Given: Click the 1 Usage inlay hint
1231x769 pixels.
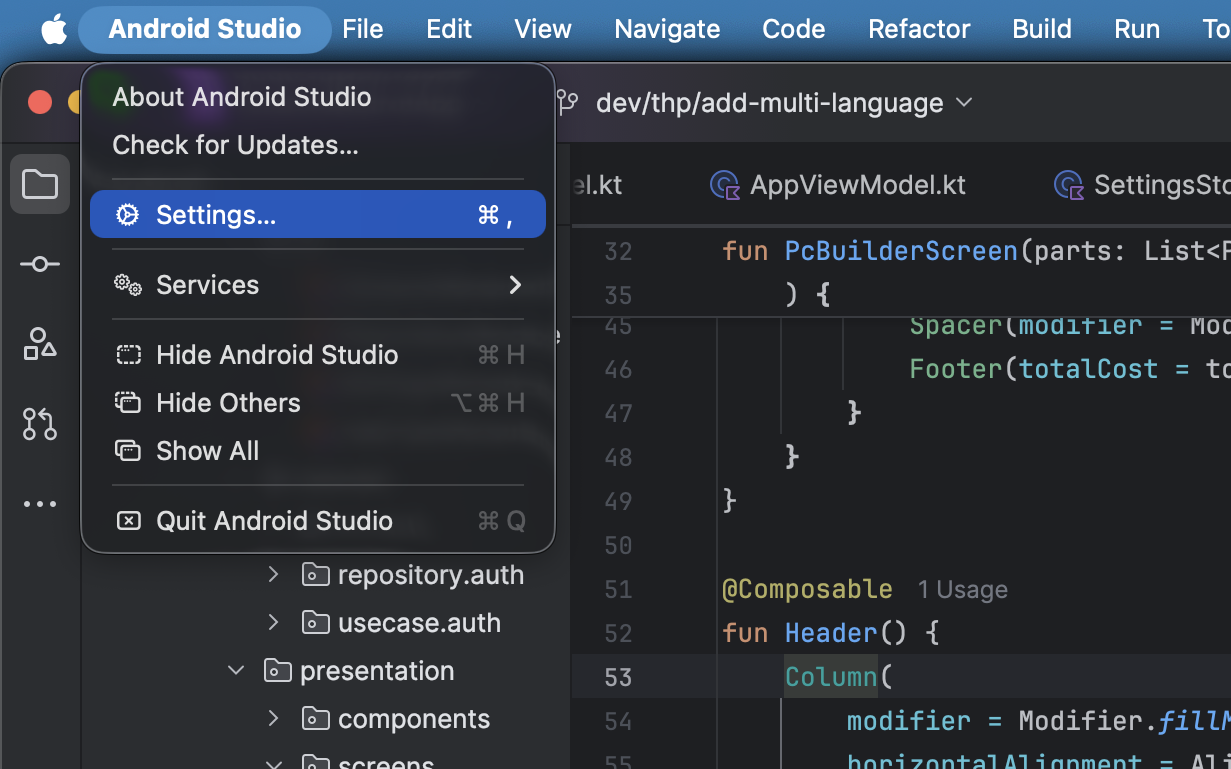Looking at the screenshot, I should point(962,590).
